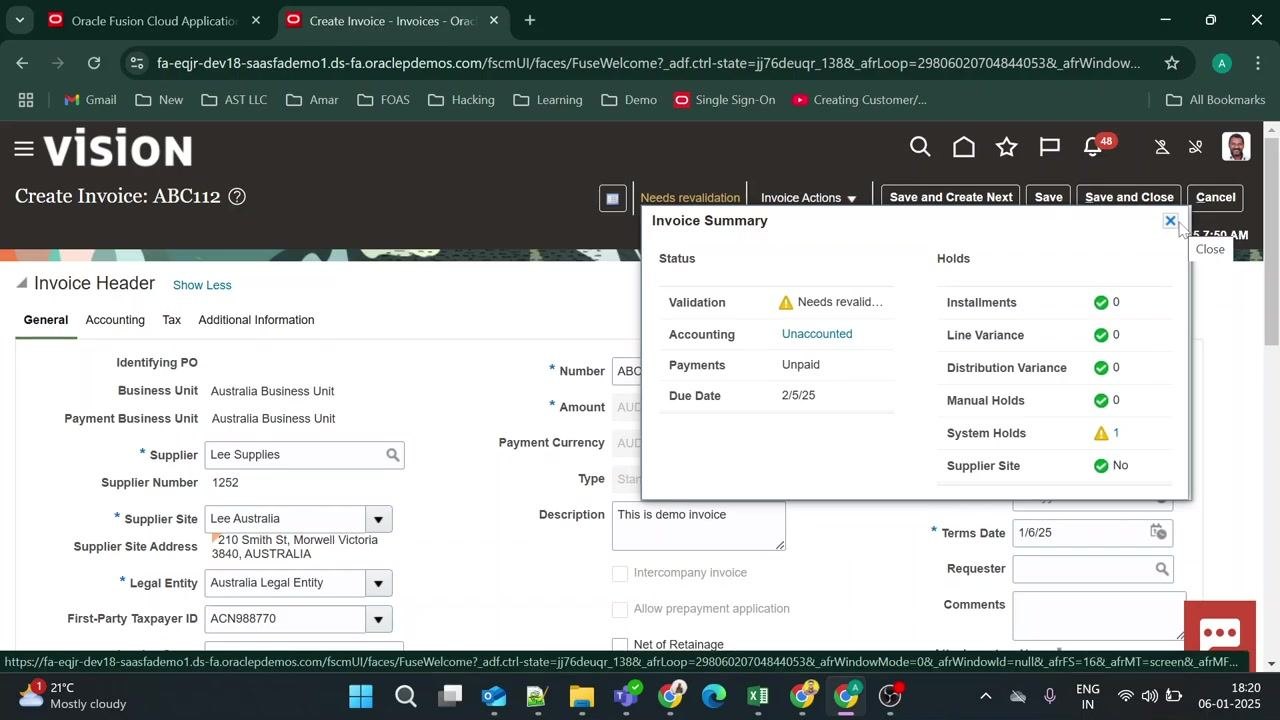Open help icon beside Create Invoice: ABC112
Screen dimensions: 1280x720
click(x=237, y=197)
